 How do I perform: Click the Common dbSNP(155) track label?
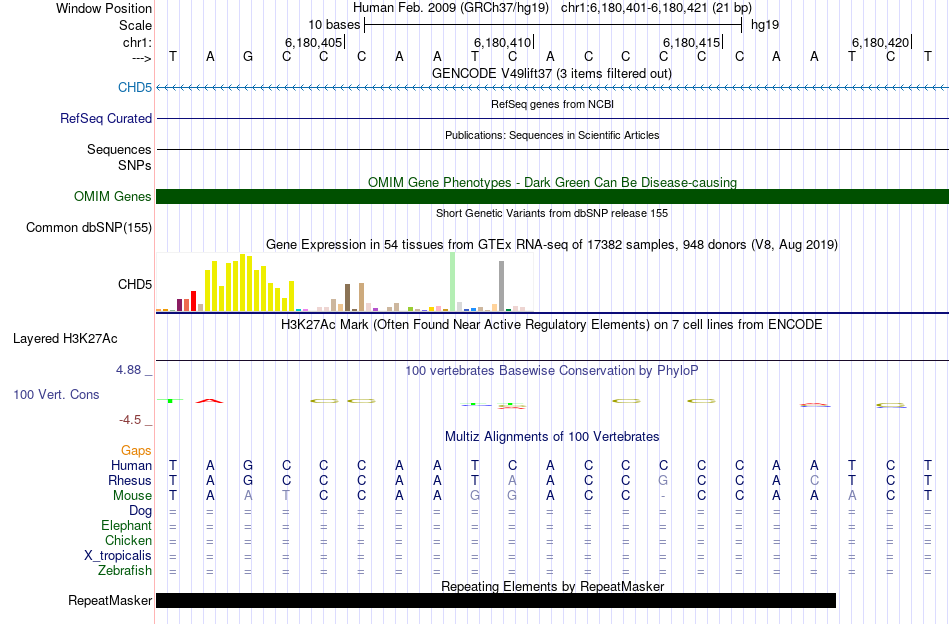click(x=88, y=227)
